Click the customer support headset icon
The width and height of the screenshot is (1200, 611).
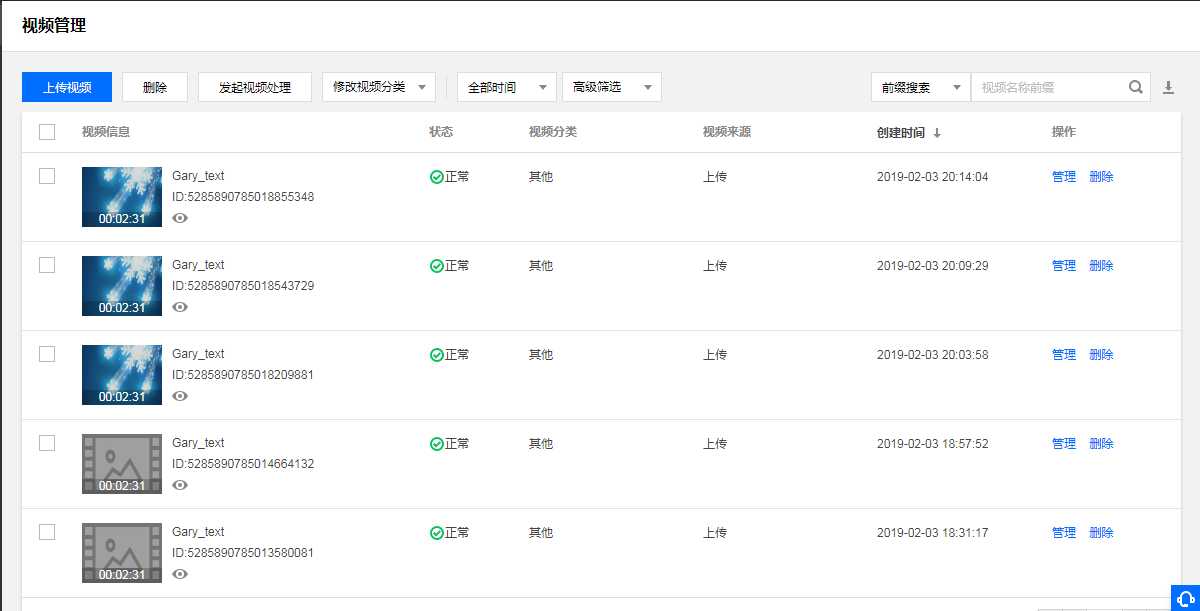coord(1184,598)
